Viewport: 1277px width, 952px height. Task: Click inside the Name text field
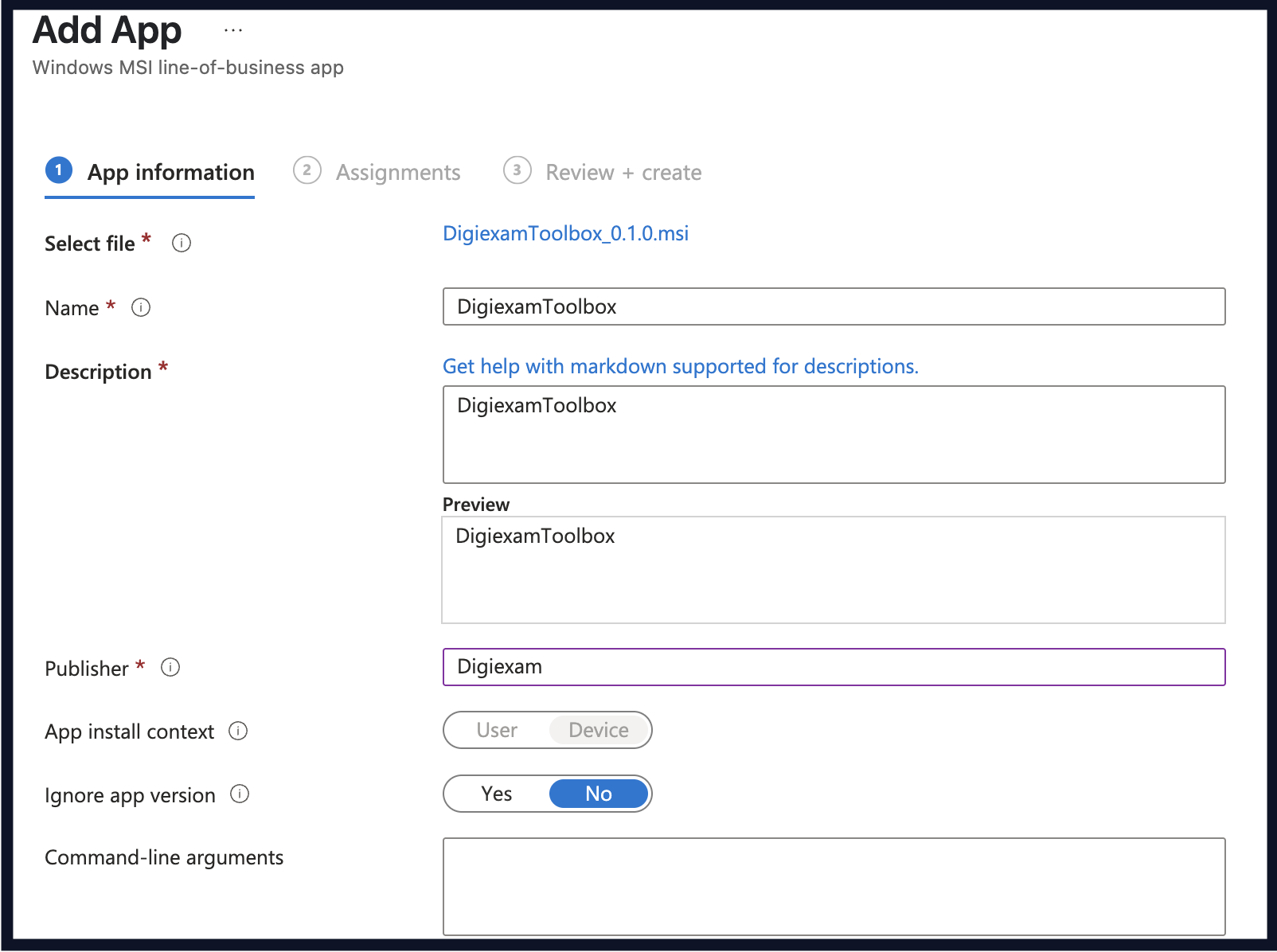(833, 307)
